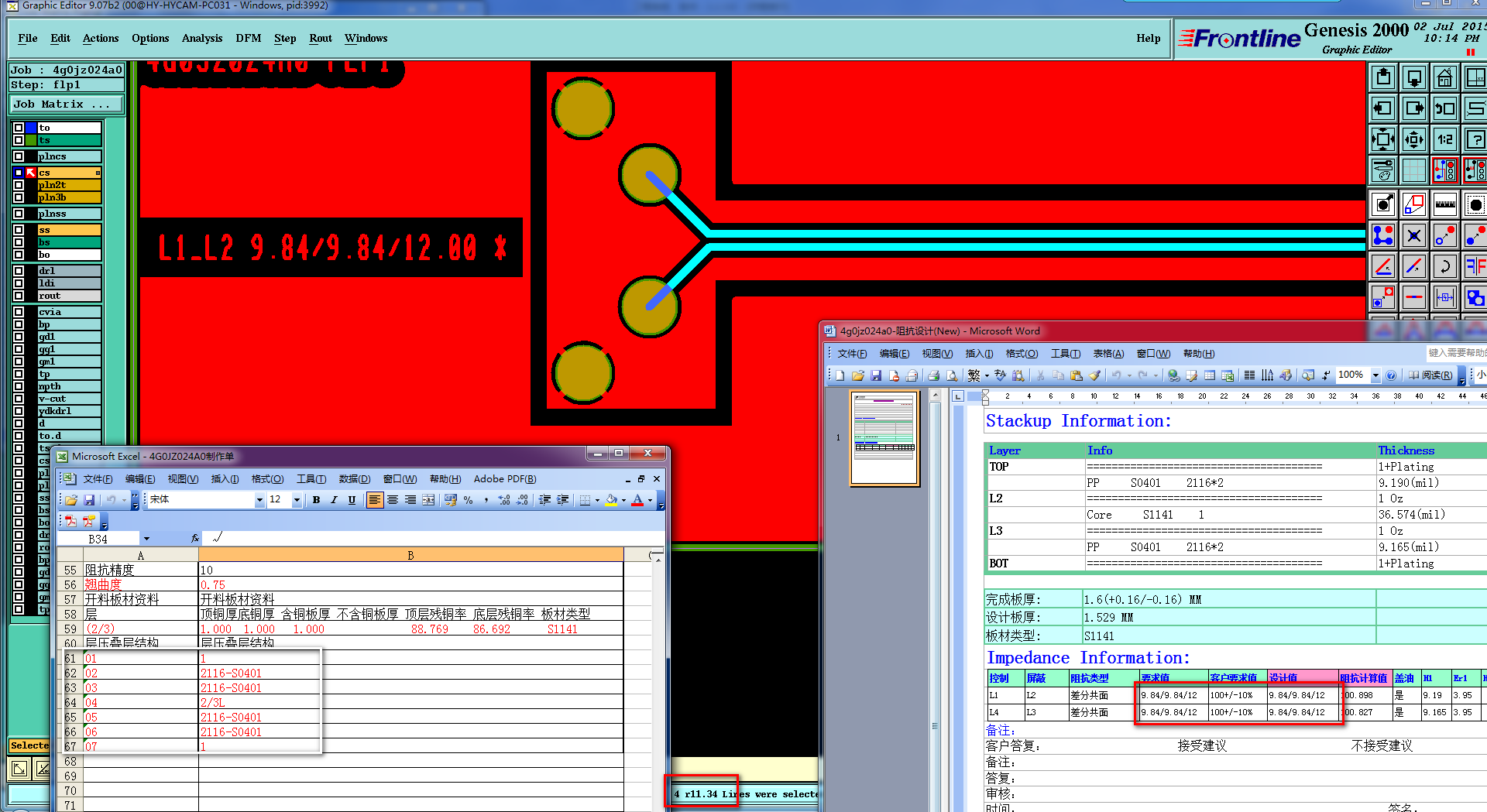Open the Genesis File menu
Image resolution: width=1487 pixels, height=812 pixels.
[x=28, y=38]
